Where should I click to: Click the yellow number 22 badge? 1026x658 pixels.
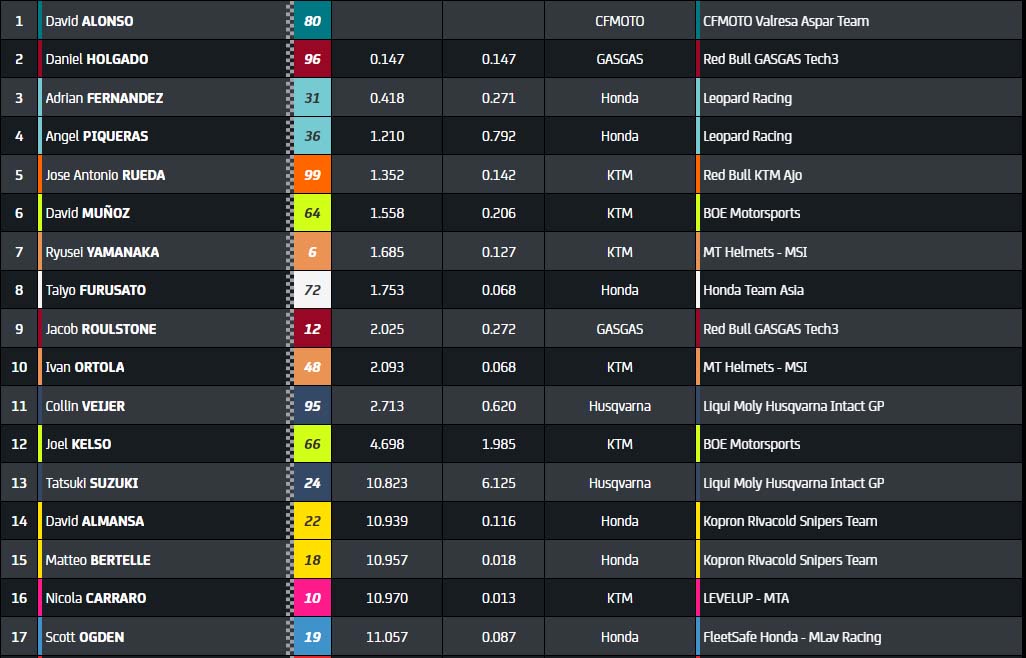(312, 521)
